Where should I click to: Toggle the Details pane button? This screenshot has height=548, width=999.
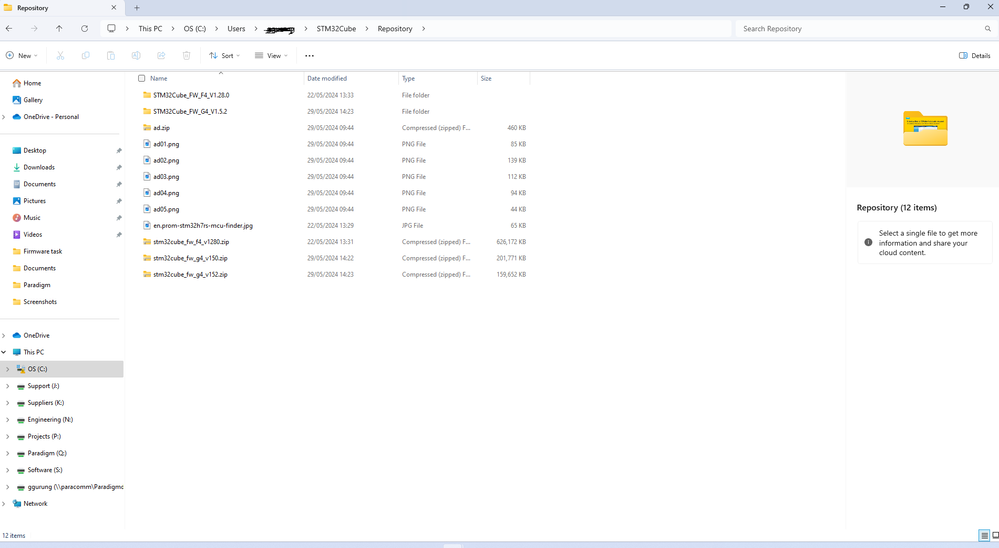tap(975, 55)
